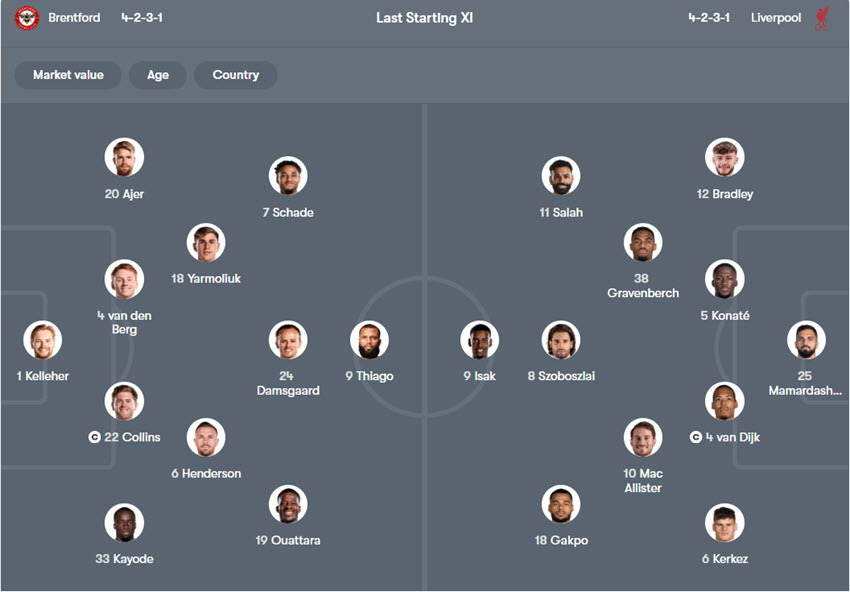Image resolution: width=850 pixels, height=592 pixels.
Task: Open the Brentford team link
Action: (x=74, y=18)
